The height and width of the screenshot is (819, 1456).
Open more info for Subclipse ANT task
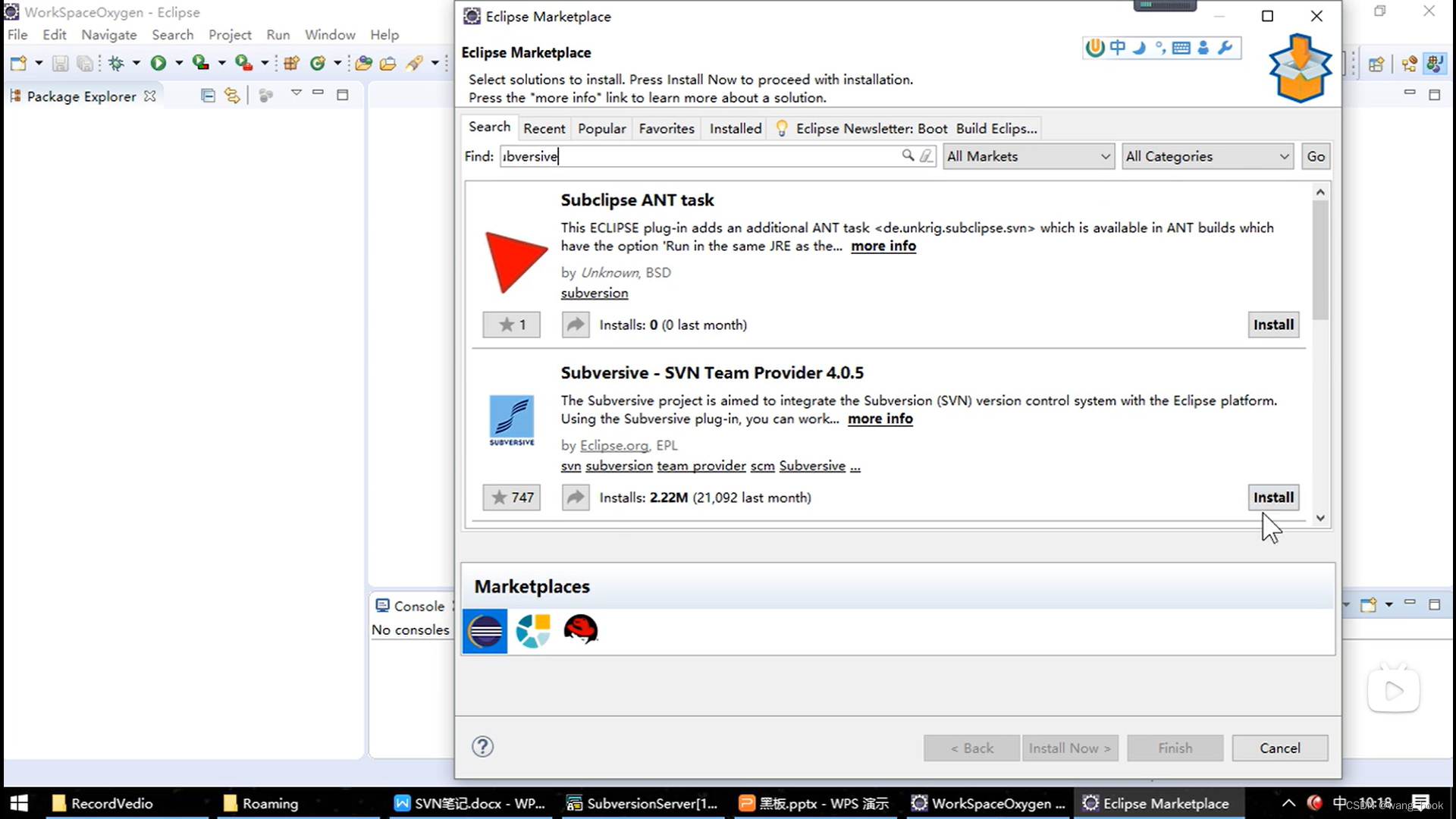point(883,246)
